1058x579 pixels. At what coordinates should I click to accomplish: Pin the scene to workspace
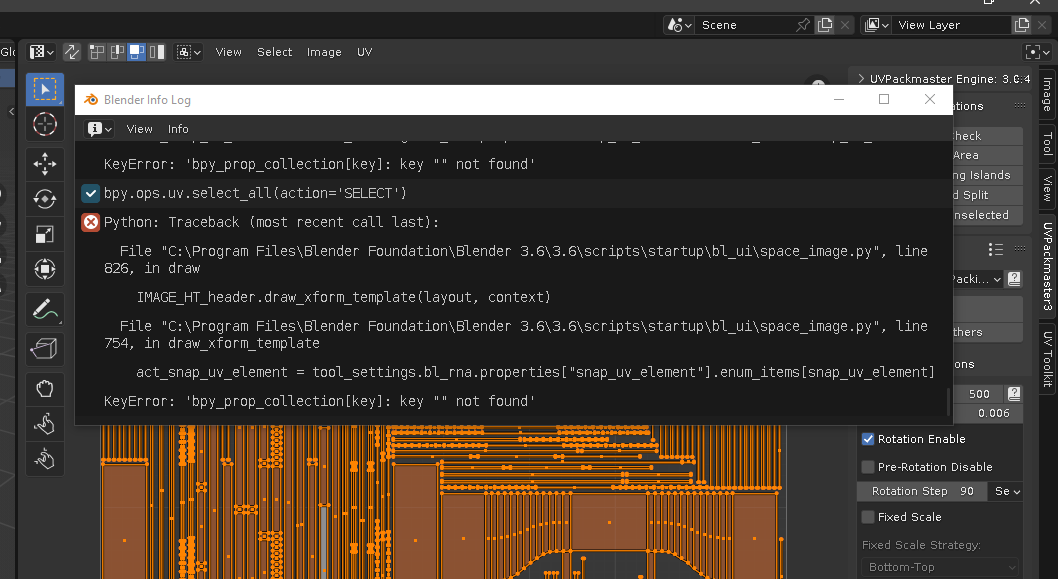click(x=803, y=25)
